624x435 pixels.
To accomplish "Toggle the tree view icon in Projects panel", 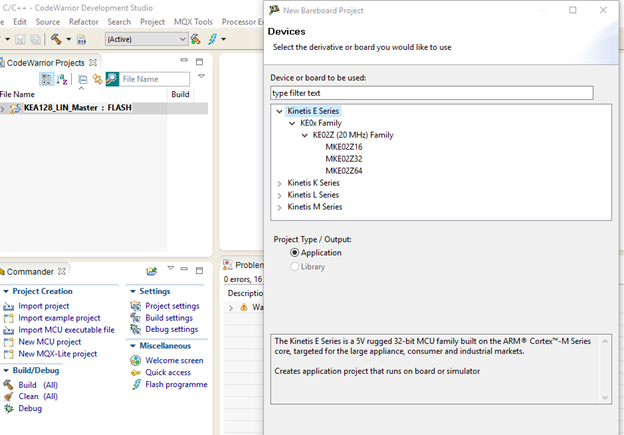I will pos(46,79).
